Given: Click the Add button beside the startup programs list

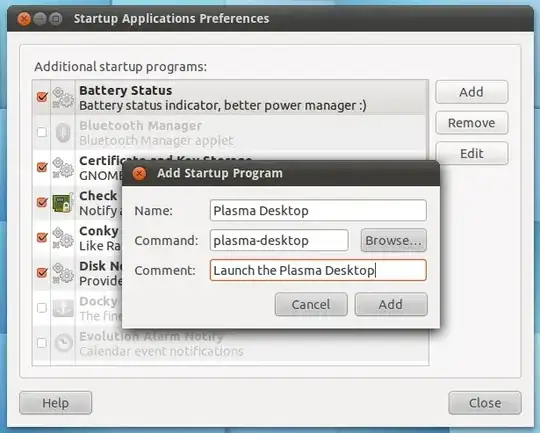Looking at the screenshot, I should 471,92.
